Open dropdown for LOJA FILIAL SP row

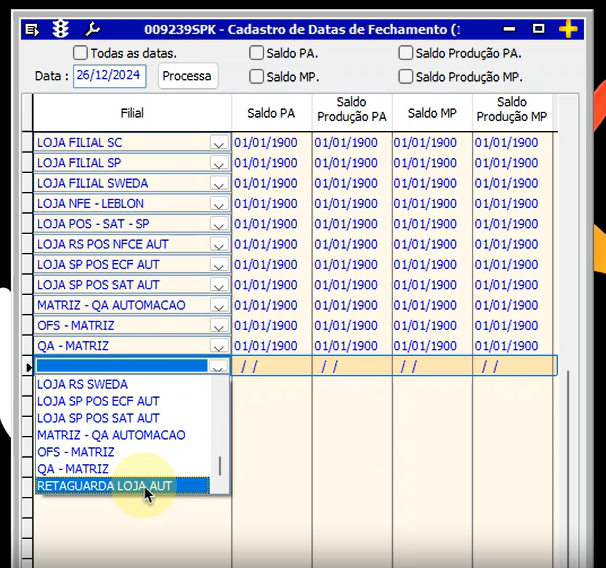click(219, 163)
